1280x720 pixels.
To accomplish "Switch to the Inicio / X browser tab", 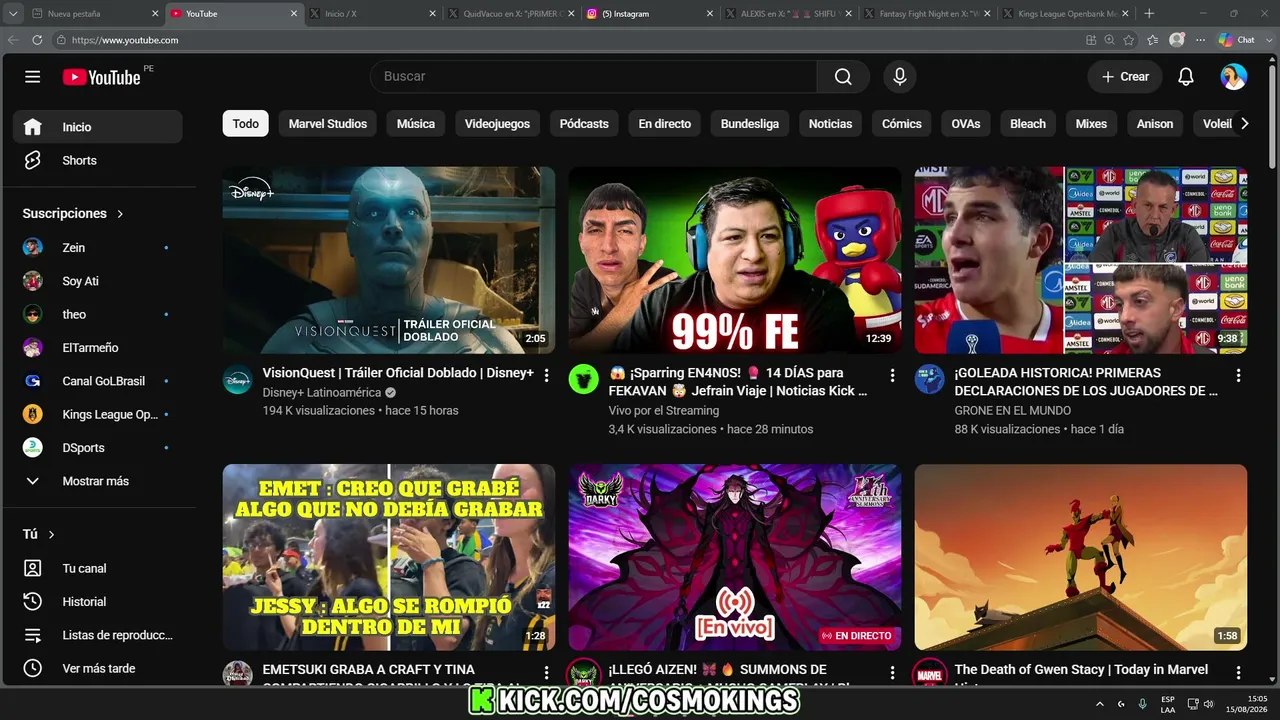I will pyautogui.click(x=372, y=14).
